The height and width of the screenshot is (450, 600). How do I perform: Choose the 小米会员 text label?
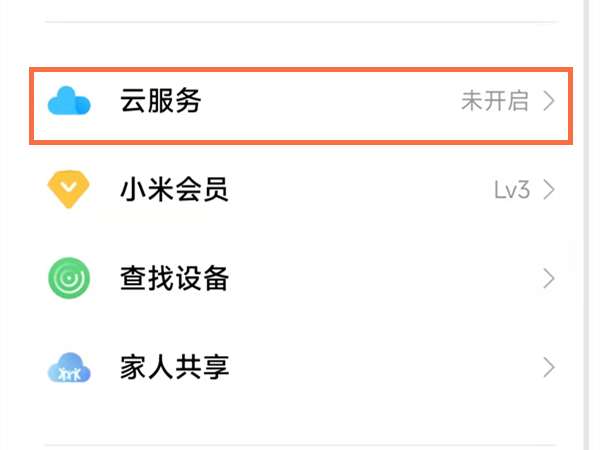tap(175, 190)
